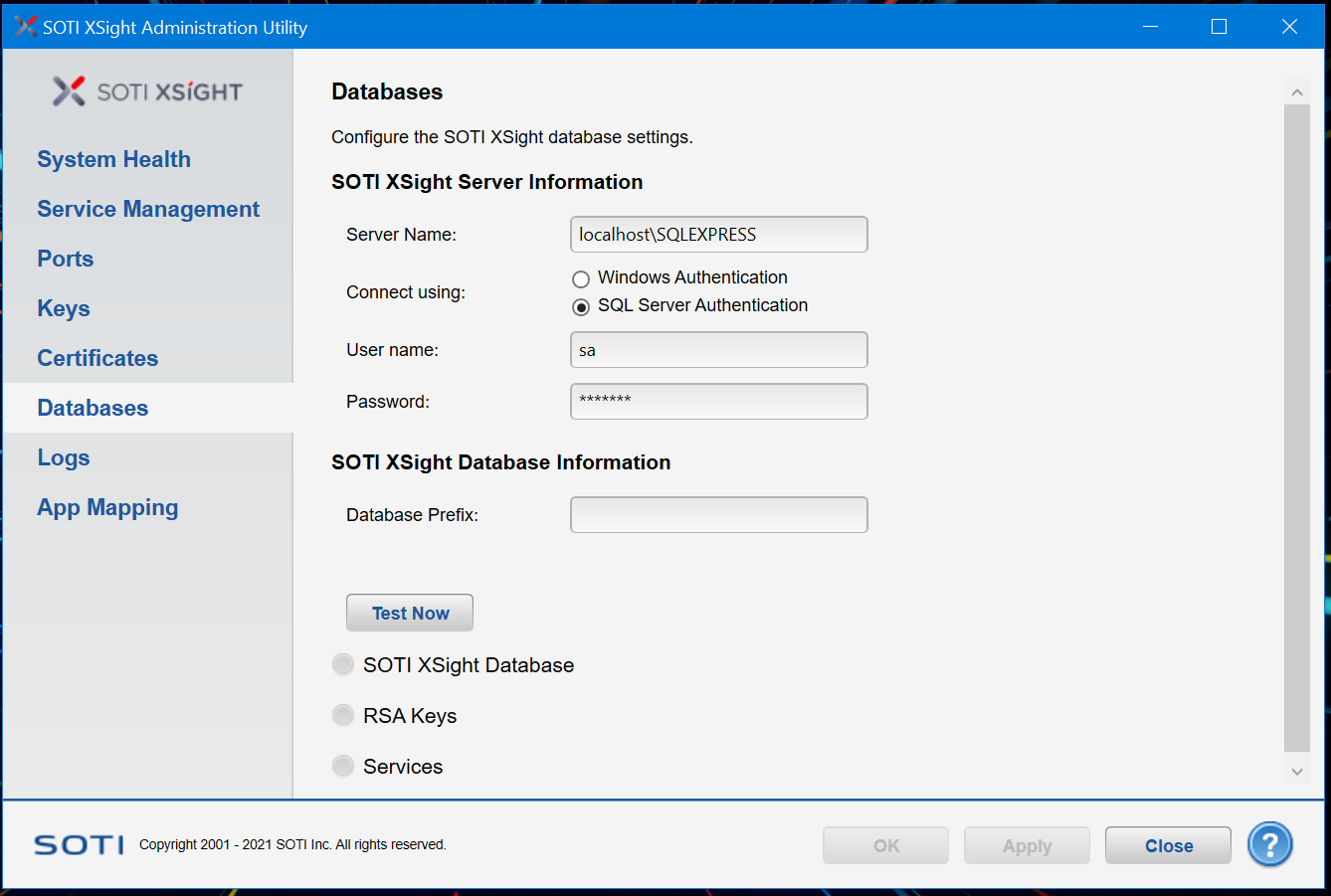
Task: Click the Close button in footer
Action: 1168,845
